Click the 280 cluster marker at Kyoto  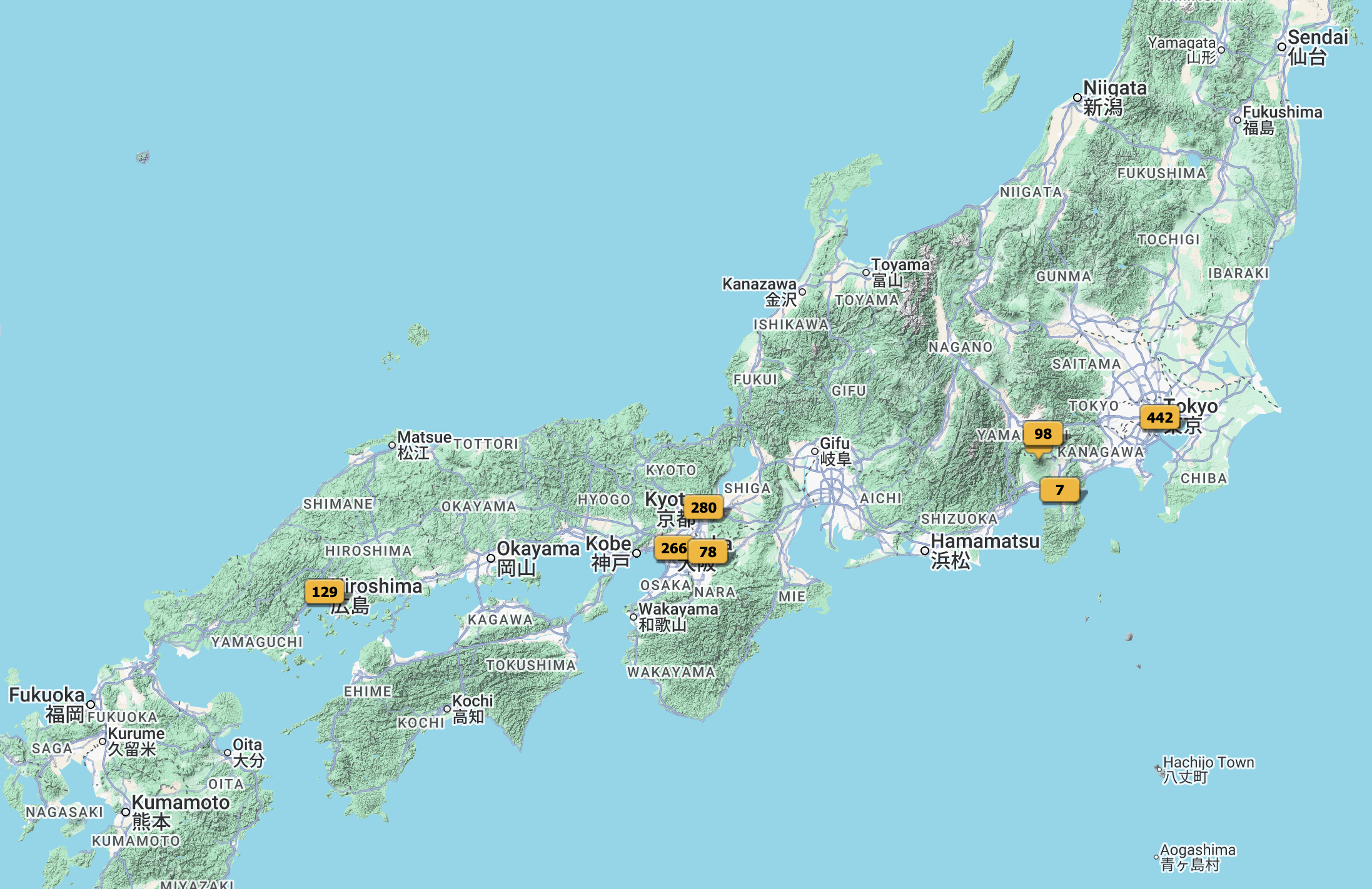(x=703, y=508)
